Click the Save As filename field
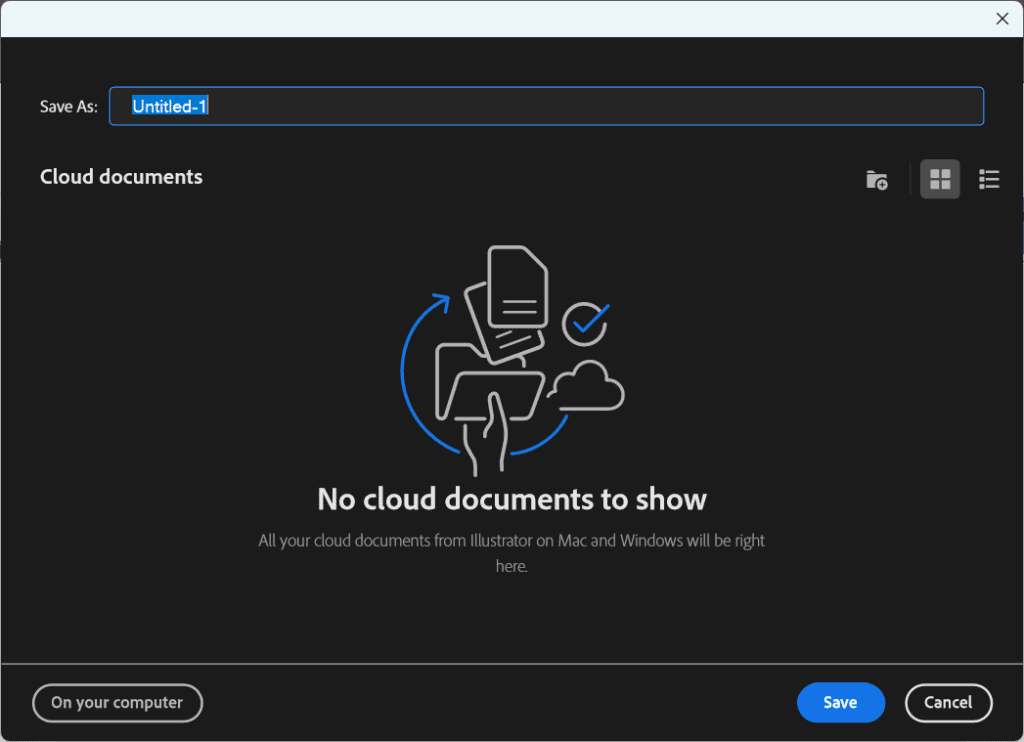The width and height of the screenshot is (1024, 742). [x=546, y=106]
